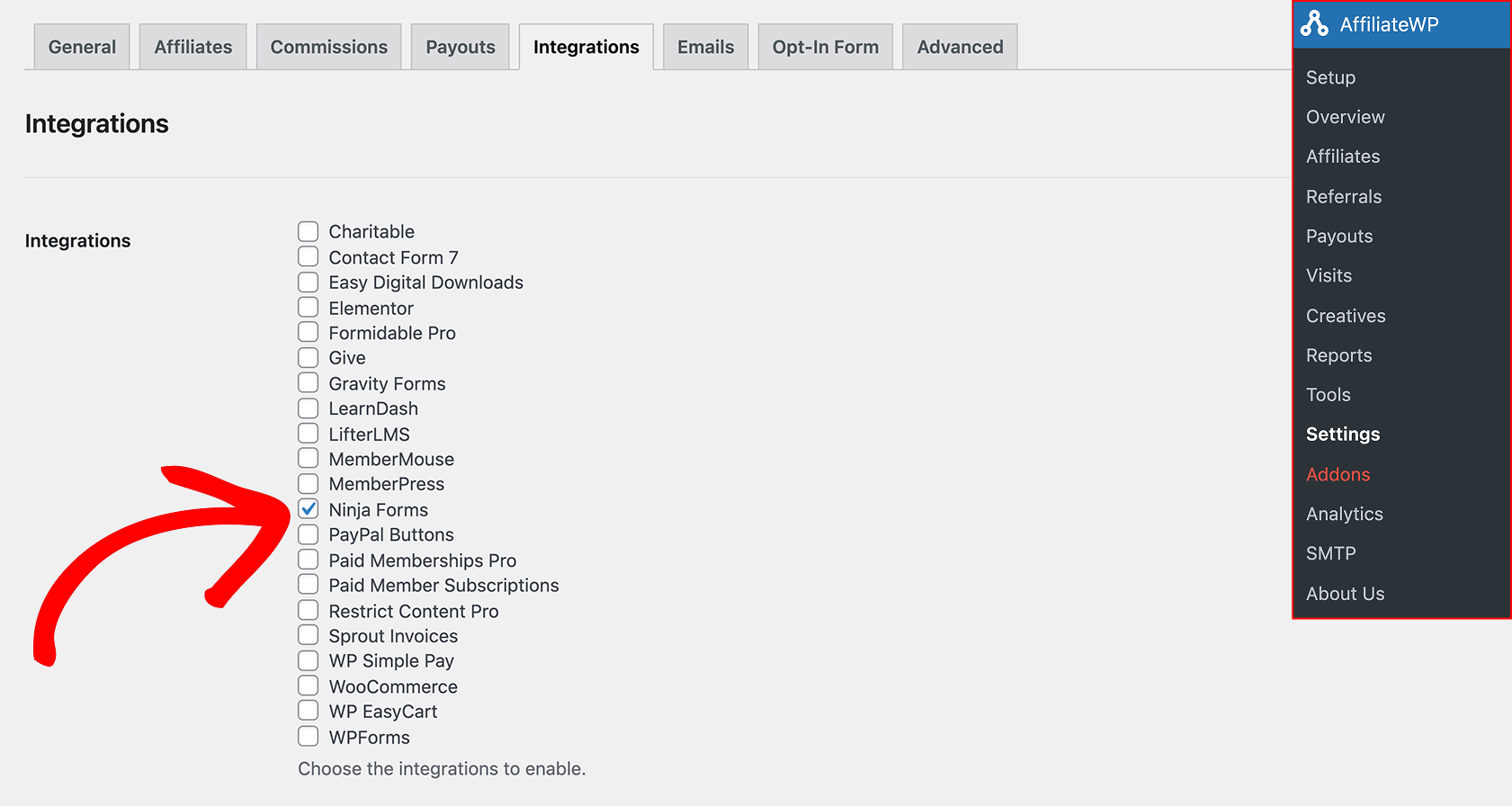Tick the WPForms integration checkbox
The image size is (1512, 807).
pyautogui.click(x=309, y=737)
